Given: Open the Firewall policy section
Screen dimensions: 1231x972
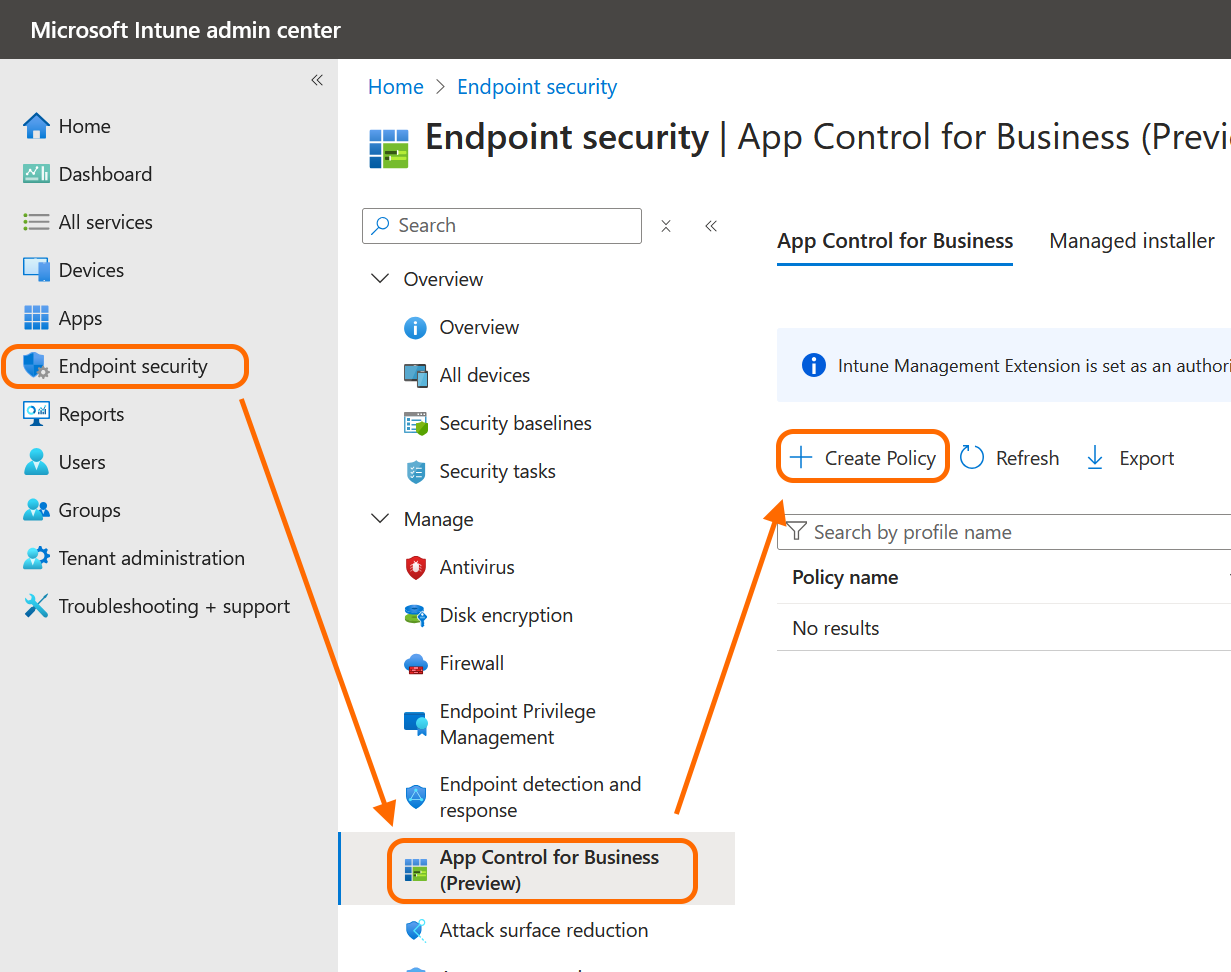Looking at the screenshot, I should 471,663.
